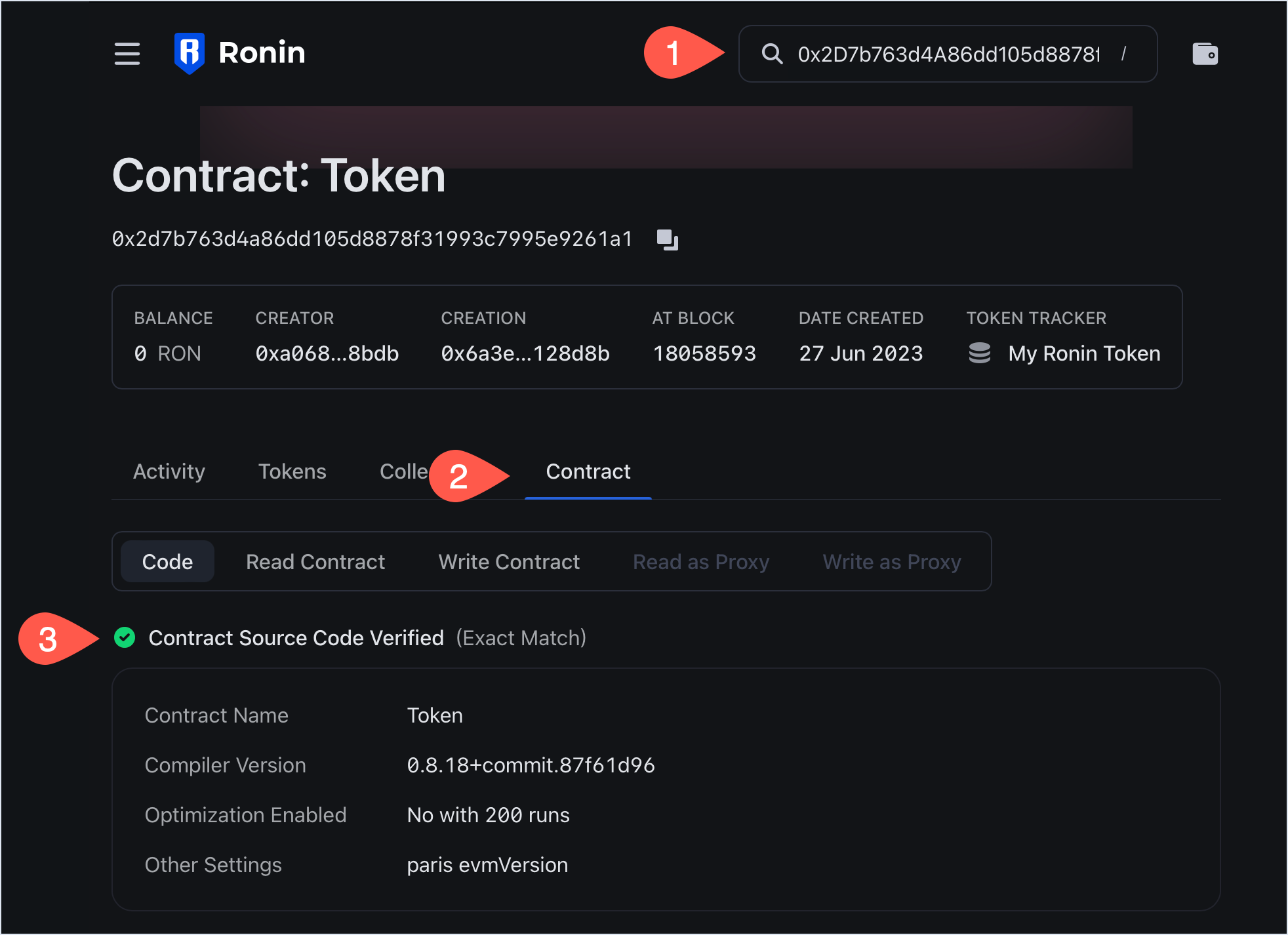
Task: Click the Ronin shield logo
Action: click(190, 53)
